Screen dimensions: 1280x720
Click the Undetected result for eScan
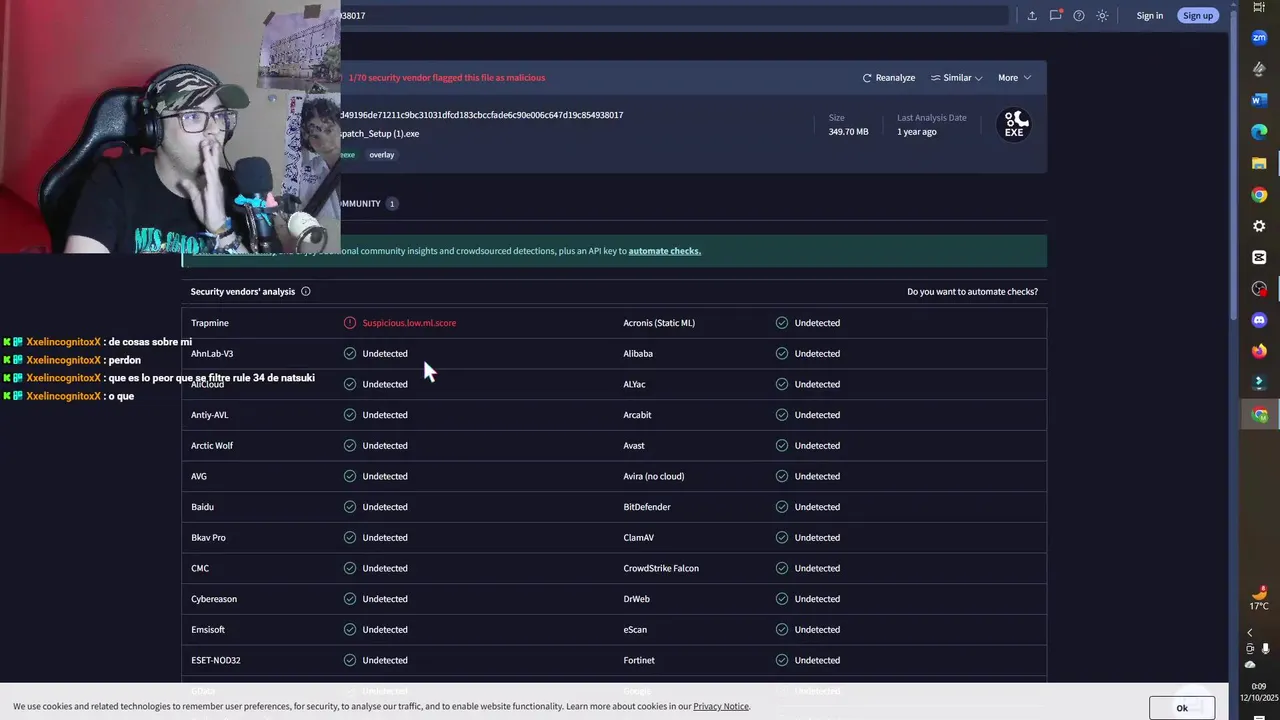tap(817, 630)
